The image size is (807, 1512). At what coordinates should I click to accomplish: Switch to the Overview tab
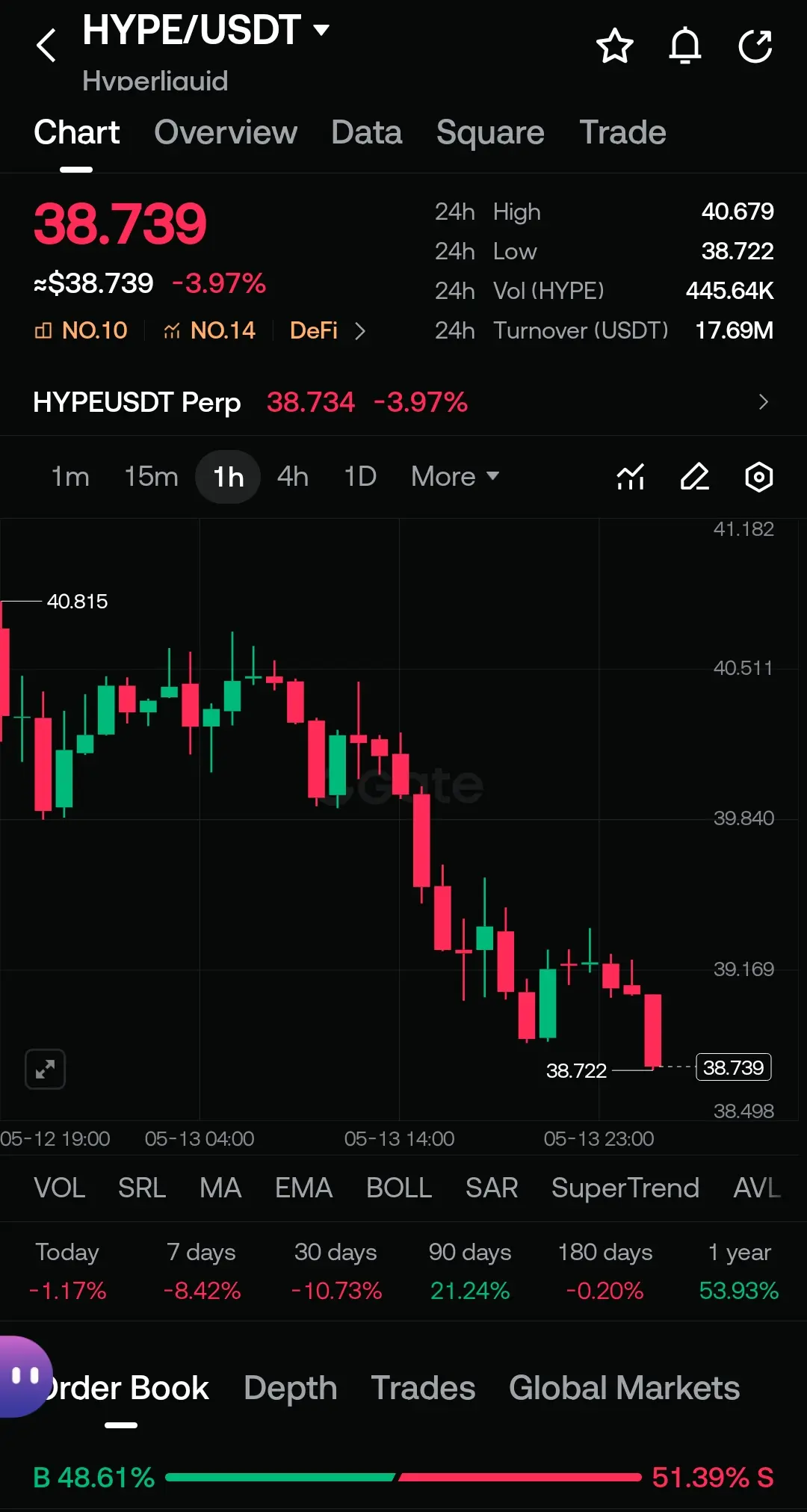click(x=226, y=132)
